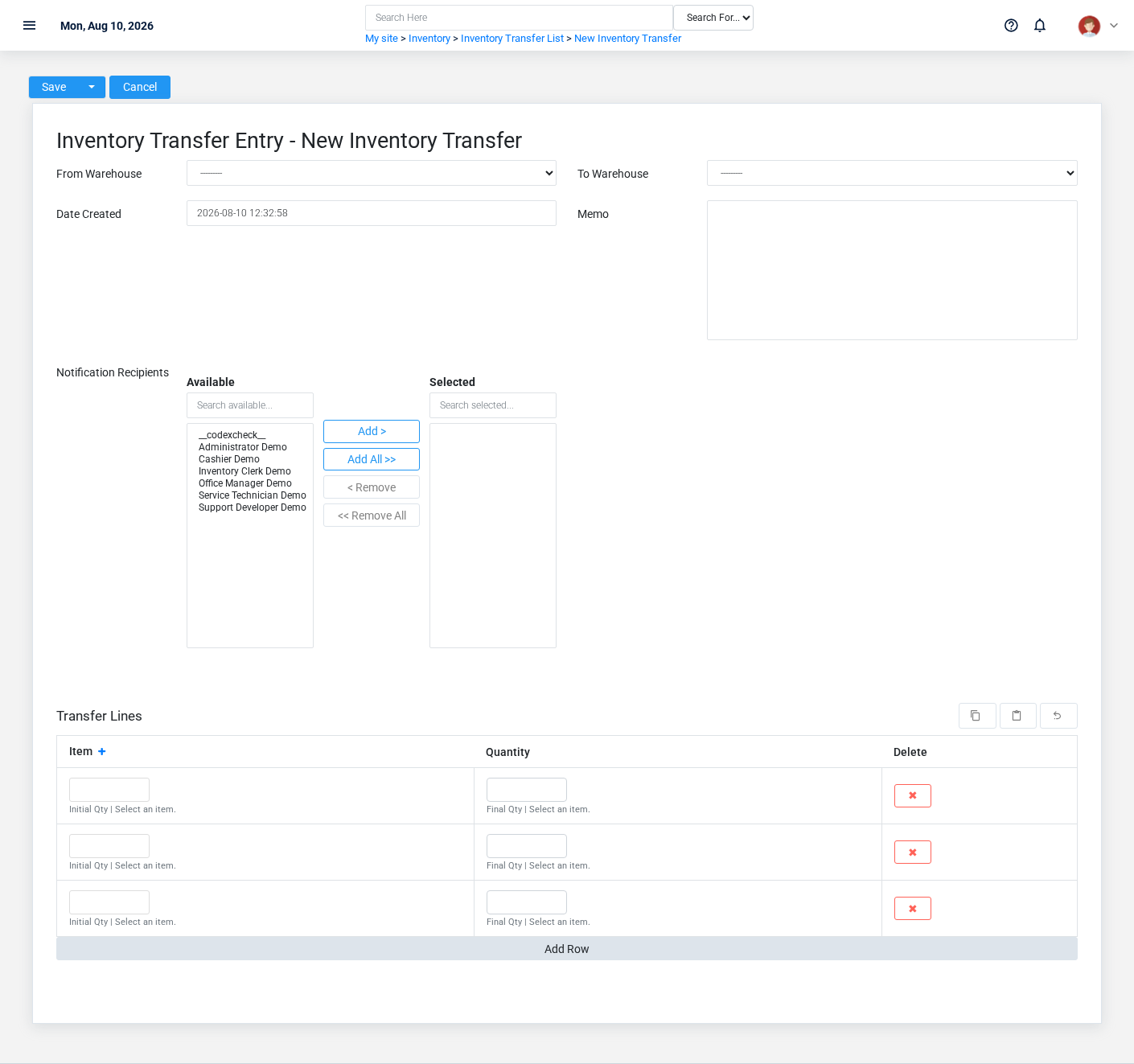
Task: Click second row Quantity input
Action: tap(527, 846)
